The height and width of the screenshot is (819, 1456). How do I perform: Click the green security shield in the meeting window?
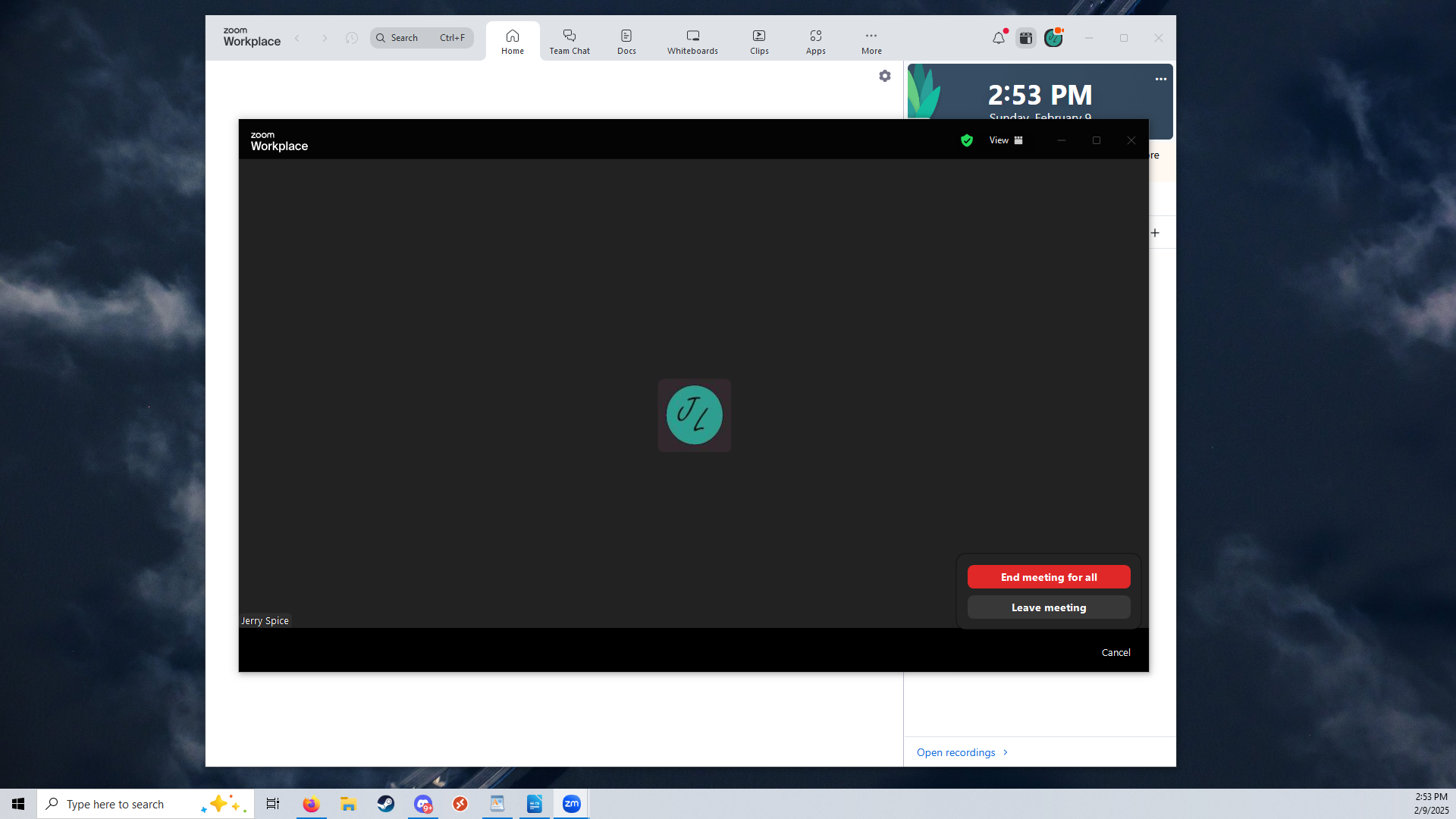tap(966, 140)
